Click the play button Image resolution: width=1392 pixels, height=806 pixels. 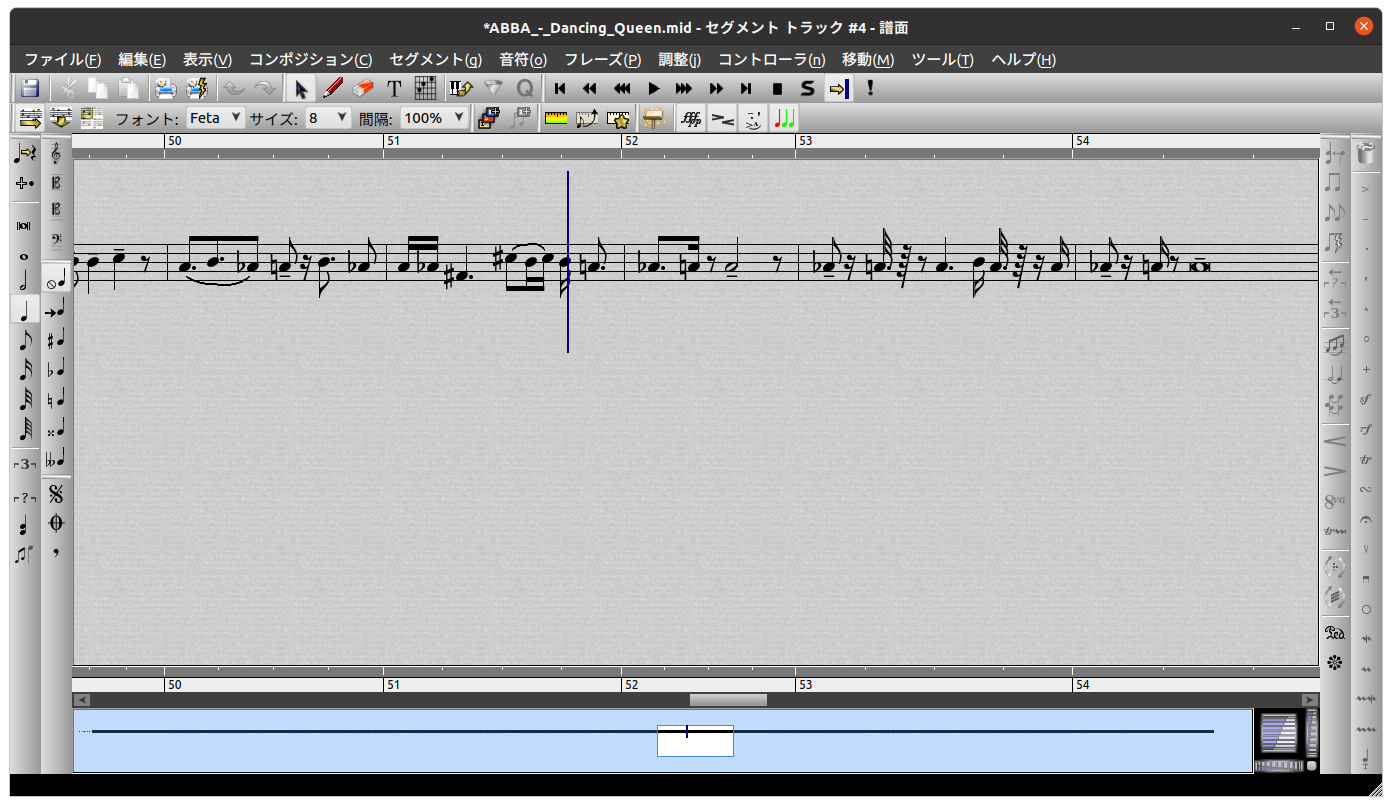pyautogui.click(x=654, y=88)
